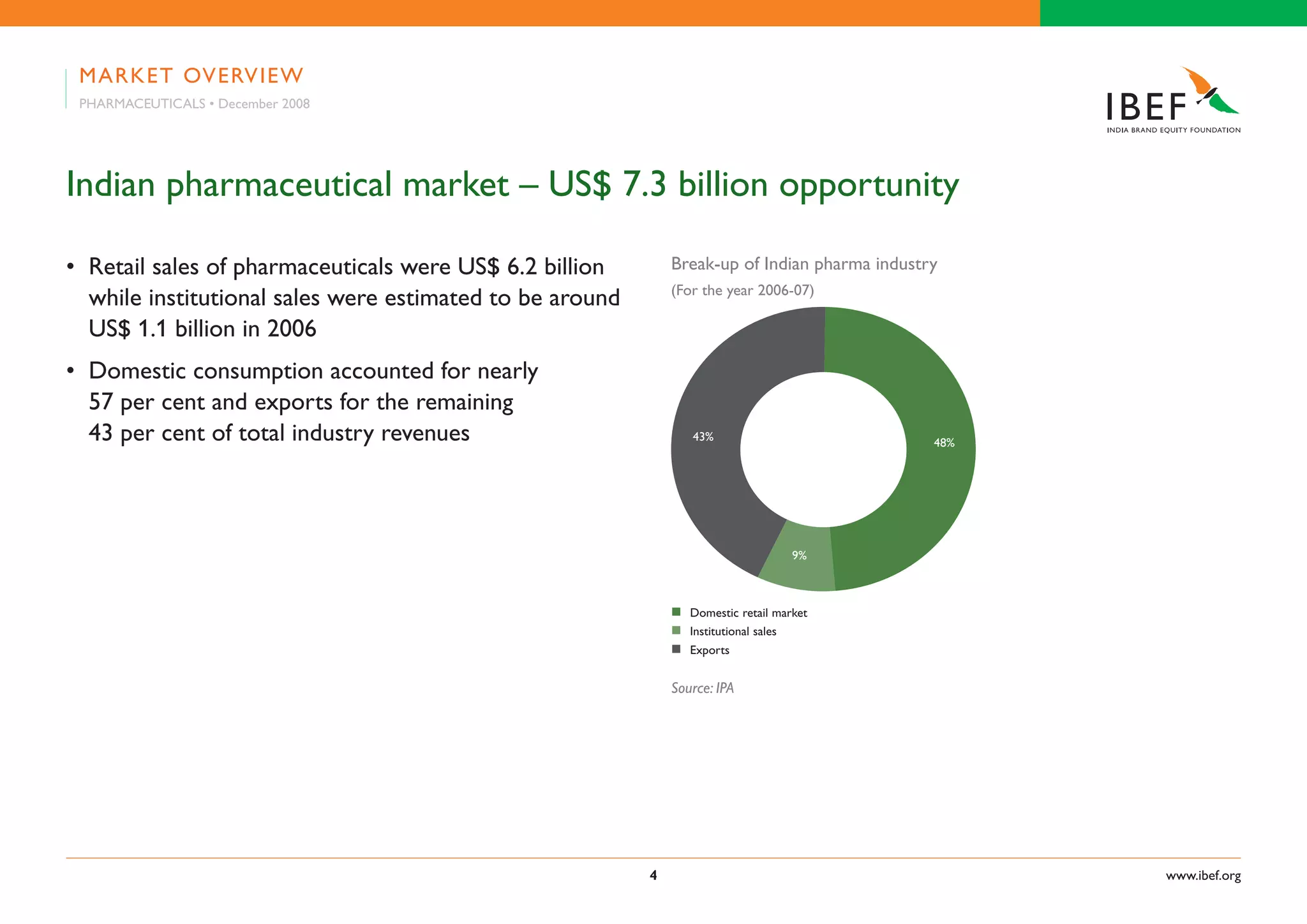
Task: Click the Domestic retail market legend swatch
Action: [x=676, y=612]
